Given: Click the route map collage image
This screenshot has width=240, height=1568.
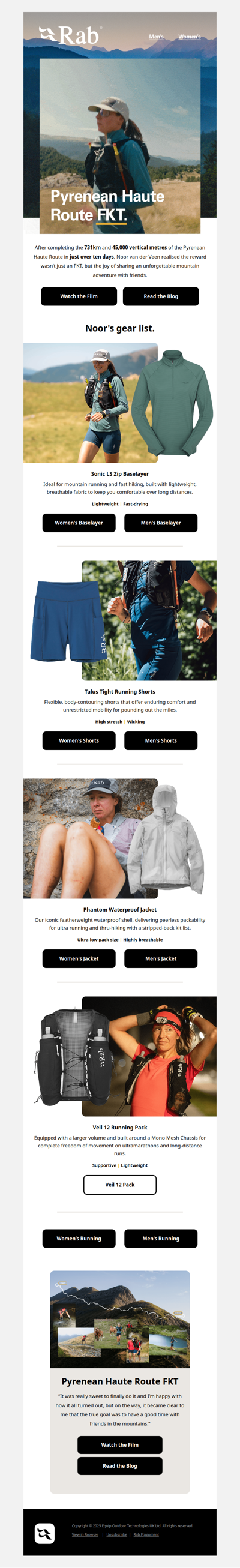Looking at the screenshot, I should tap(120, 1319).
